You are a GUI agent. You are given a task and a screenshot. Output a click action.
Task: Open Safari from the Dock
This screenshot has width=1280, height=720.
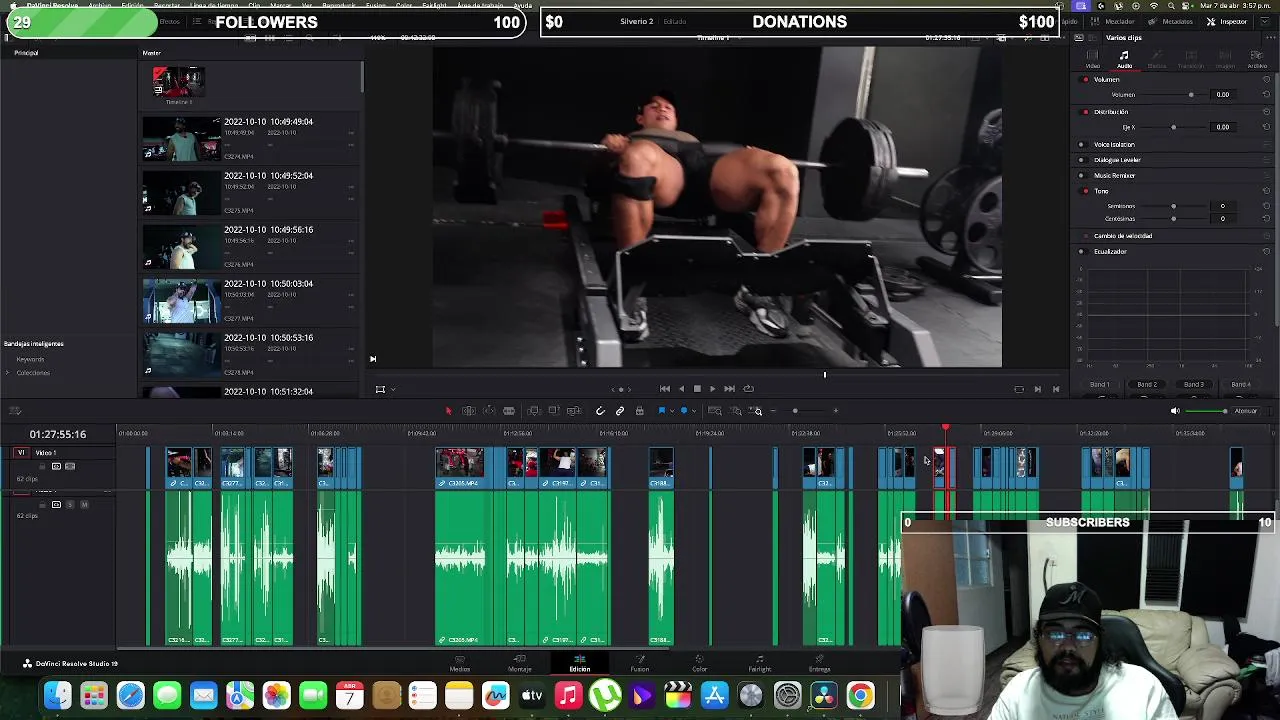coord(130,696)
